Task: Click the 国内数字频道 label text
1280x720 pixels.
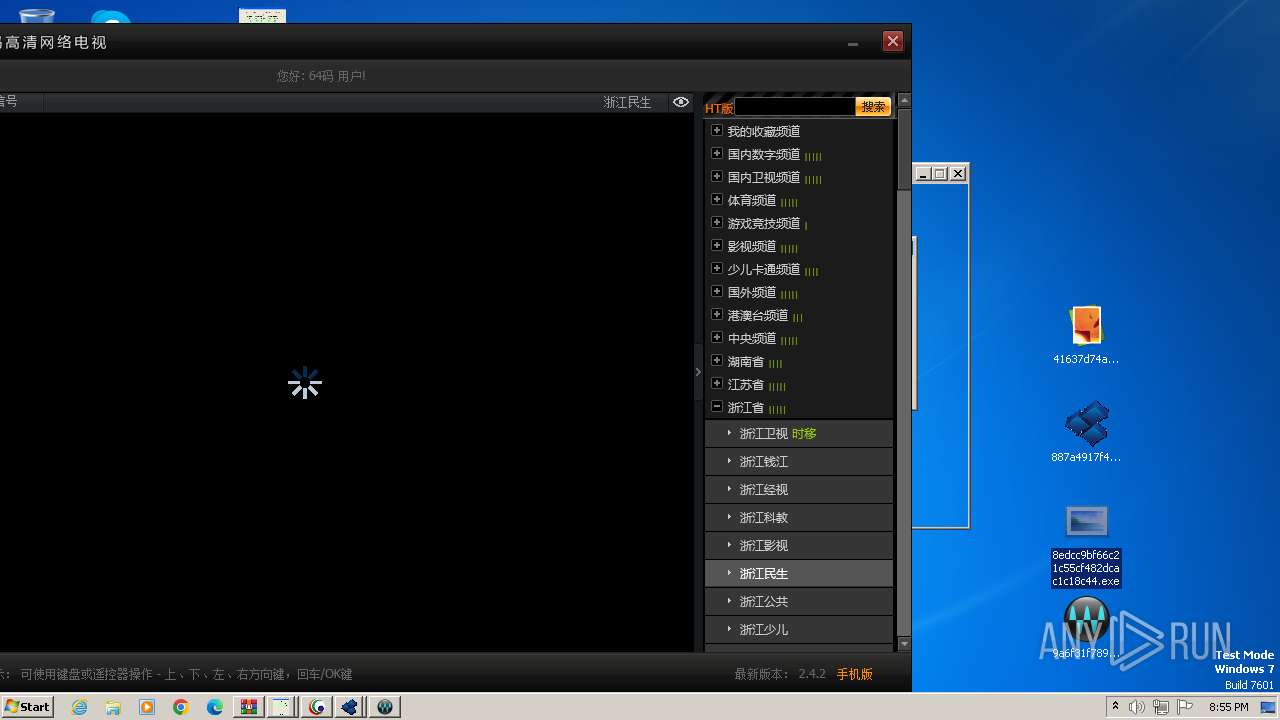Action: [x=764, y=155]
